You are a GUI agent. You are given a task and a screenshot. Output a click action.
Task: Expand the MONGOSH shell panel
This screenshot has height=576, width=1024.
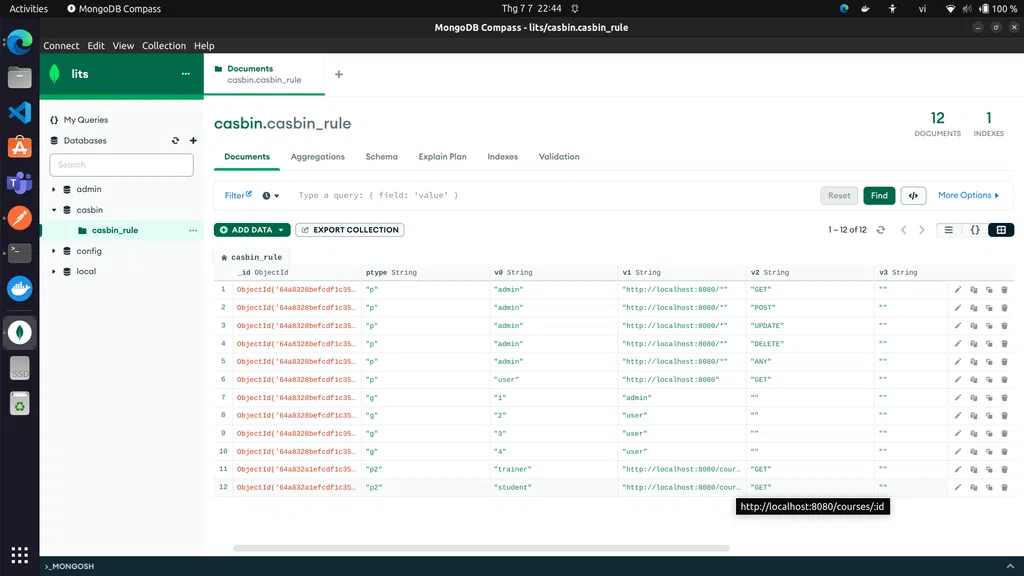[x=1010, y=566]
